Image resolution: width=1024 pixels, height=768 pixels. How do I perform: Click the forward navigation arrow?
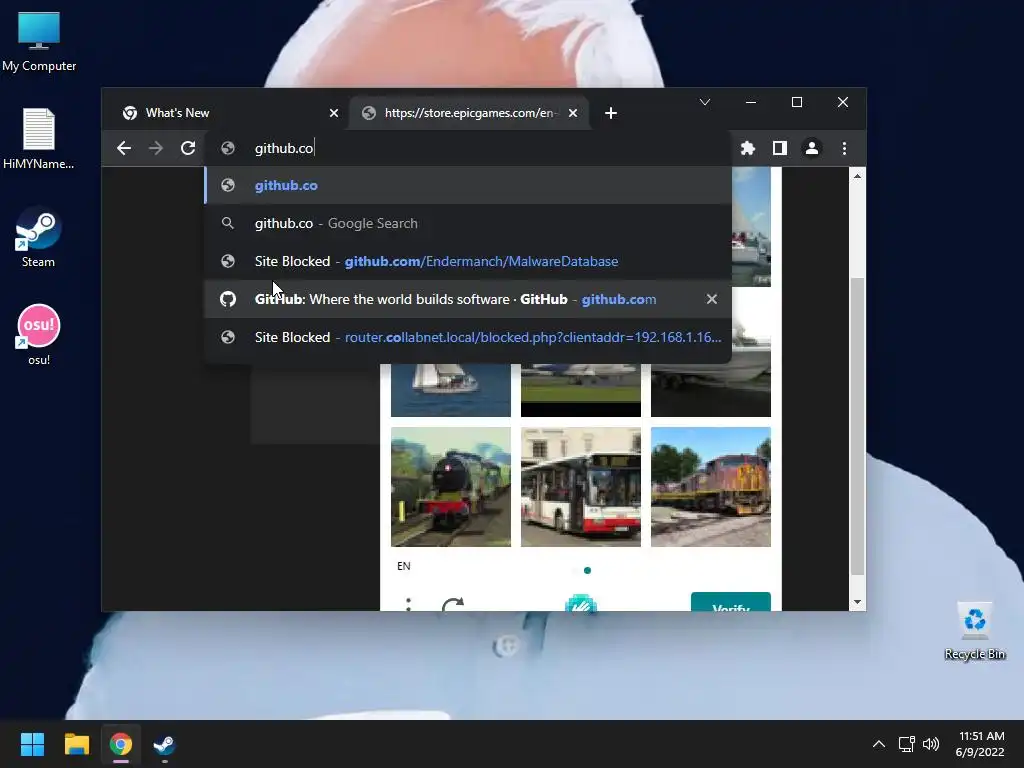tap(155, 148)
